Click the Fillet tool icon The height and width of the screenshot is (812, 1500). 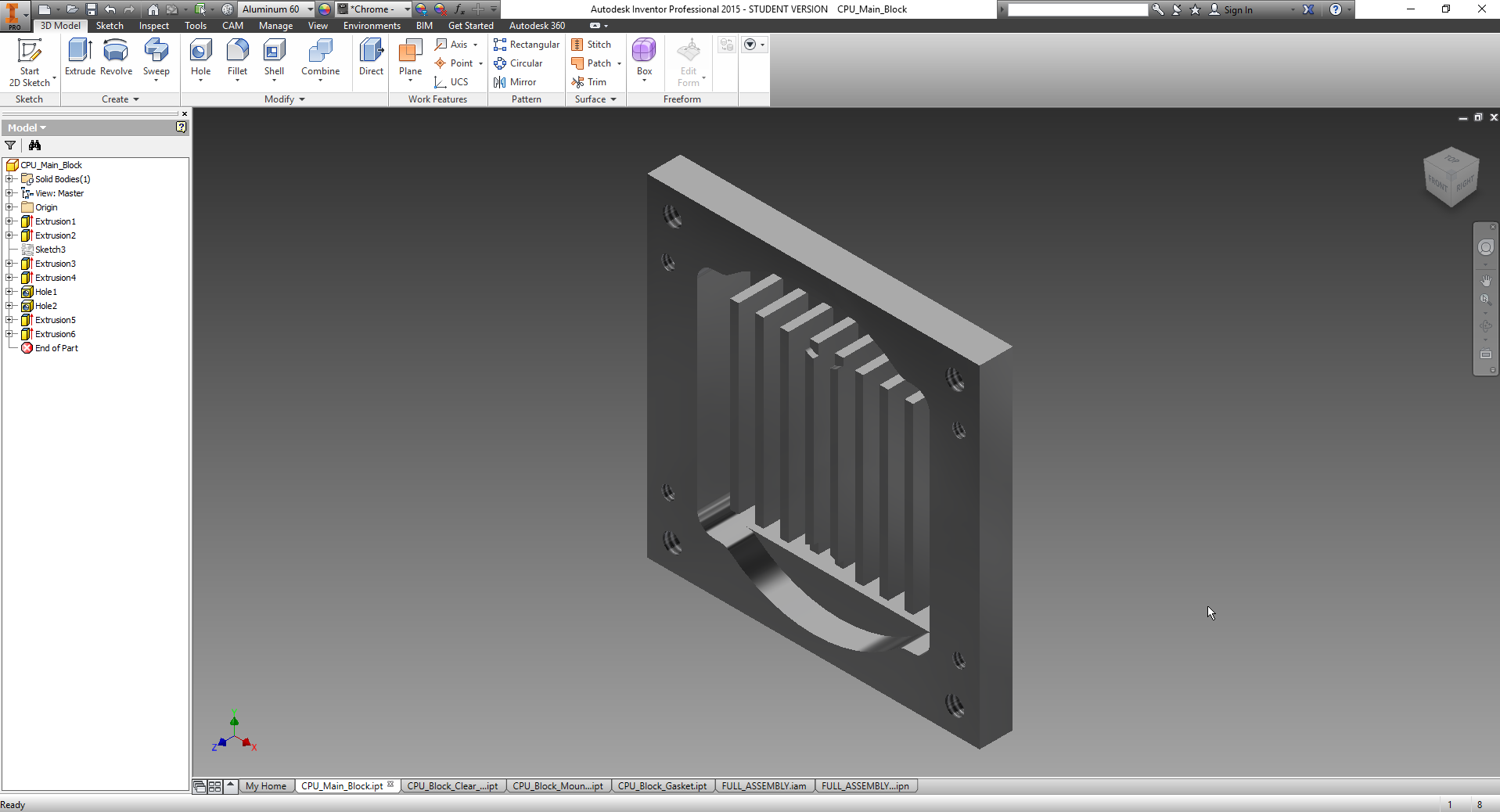point(237,58)
